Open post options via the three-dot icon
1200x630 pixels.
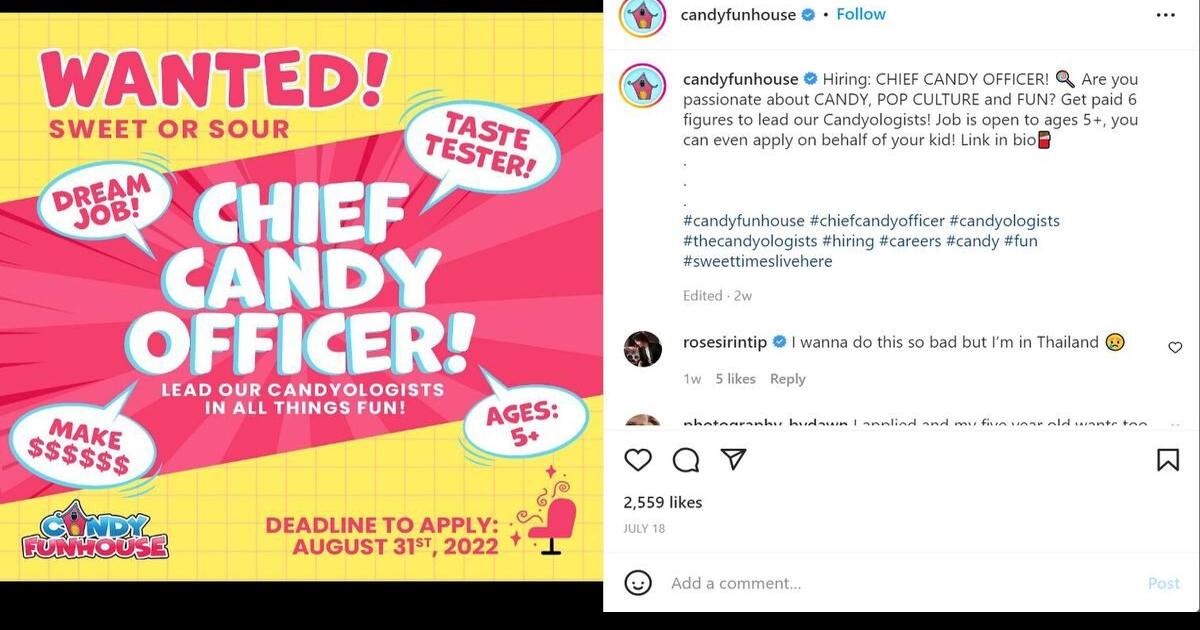[1166, 14]
